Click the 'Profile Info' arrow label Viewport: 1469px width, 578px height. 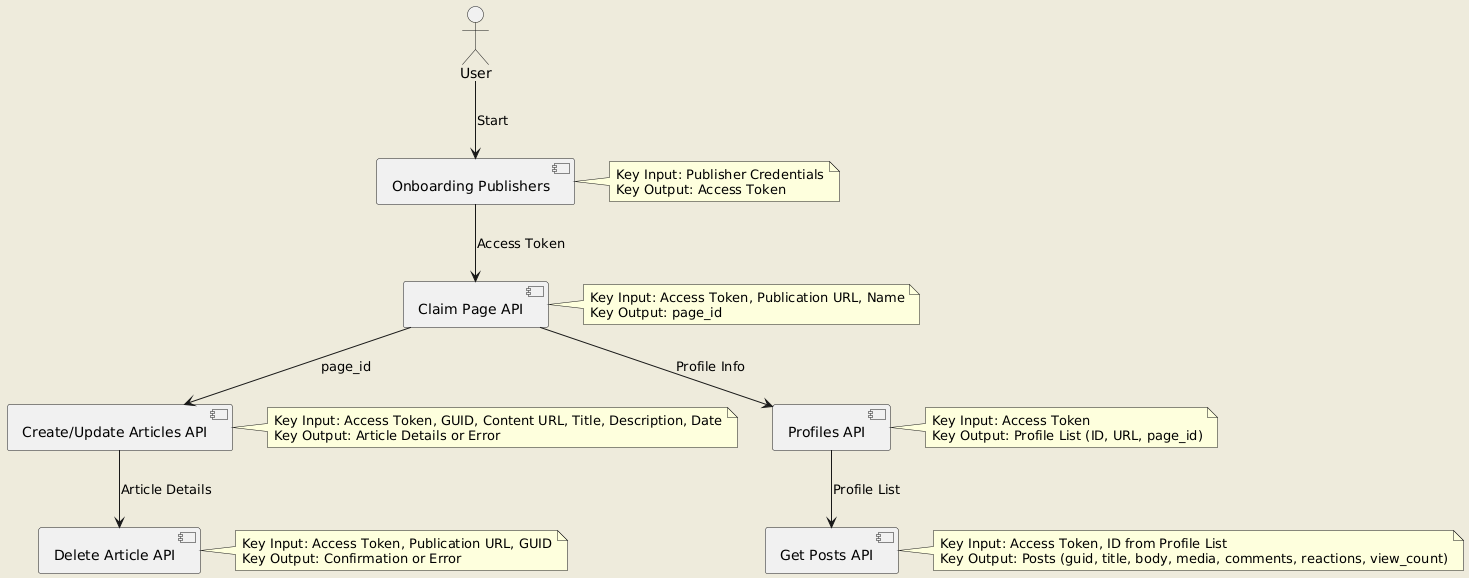coord(710,367)
